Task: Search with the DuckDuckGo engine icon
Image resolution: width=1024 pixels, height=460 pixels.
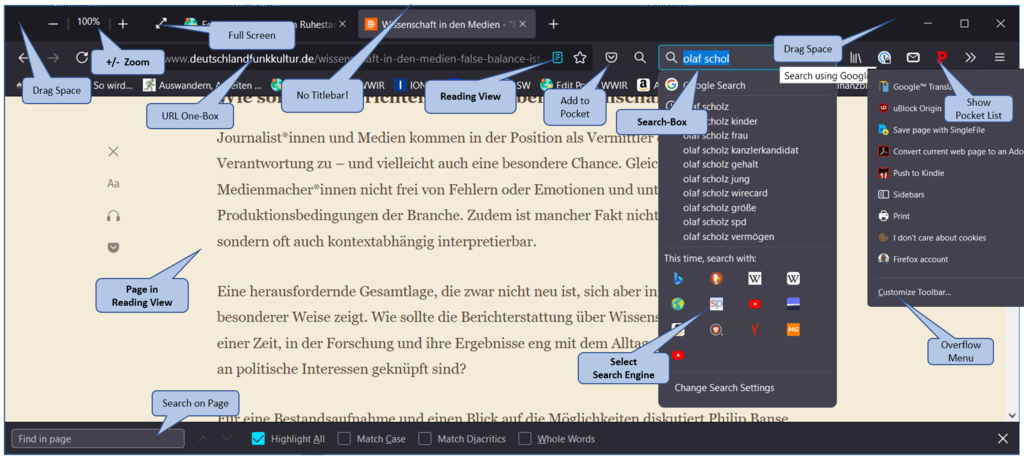Action: tap(716, 278)
